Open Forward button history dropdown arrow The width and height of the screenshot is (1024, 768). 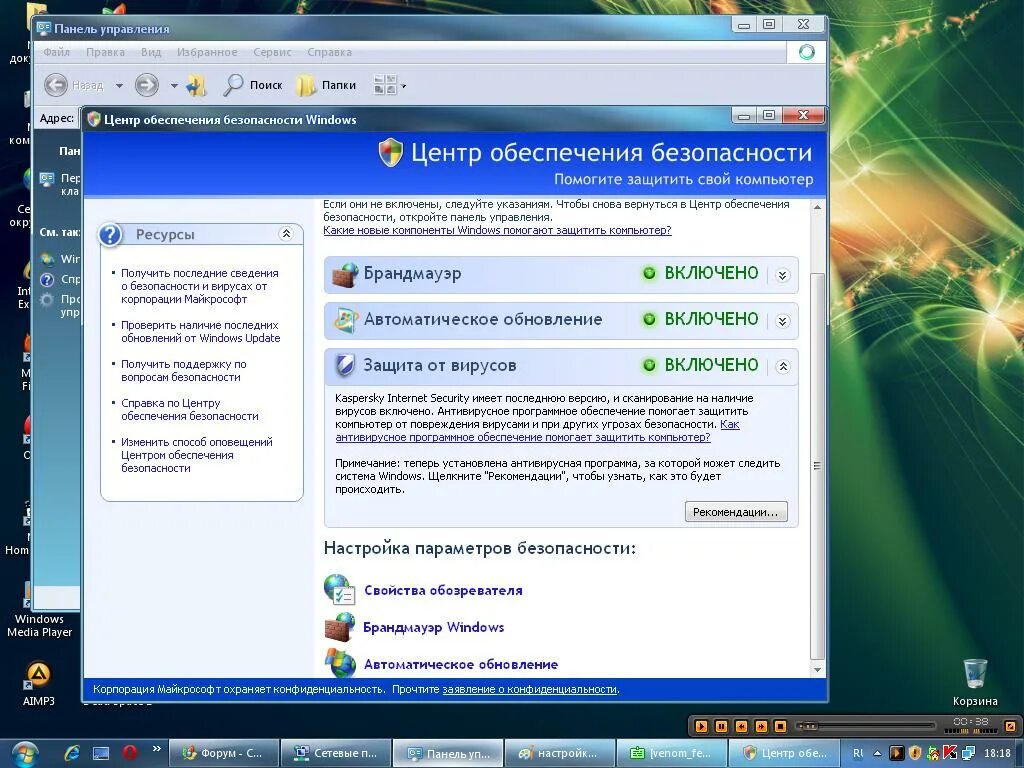[x=174, y=86]
